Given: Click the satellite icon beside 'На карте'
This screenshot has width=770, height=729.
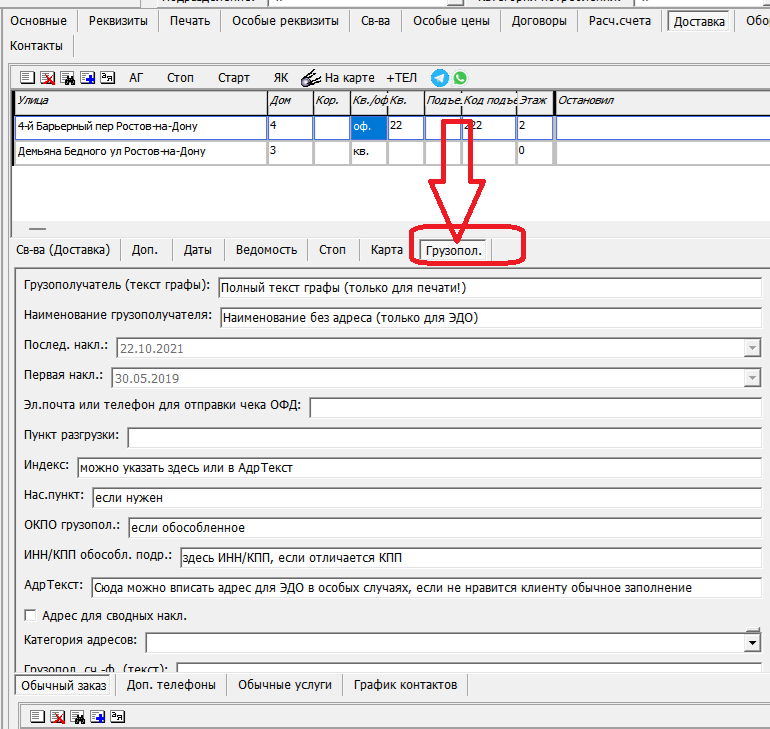Looking at the screenshot, I should coord(310,78).
